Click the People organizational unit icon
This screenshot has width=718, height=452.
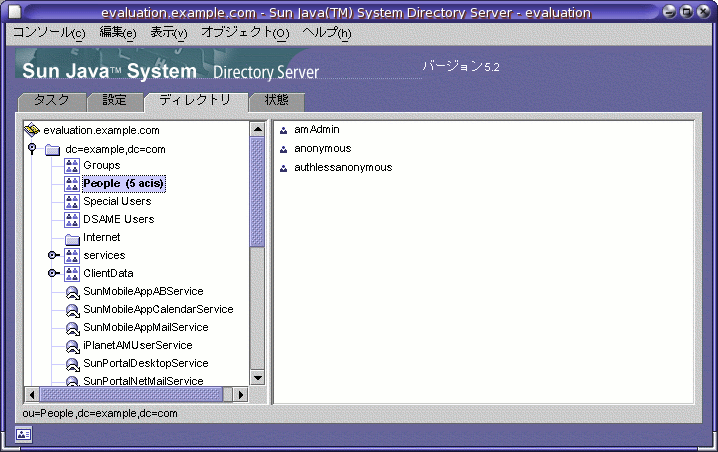coord(72,184)
